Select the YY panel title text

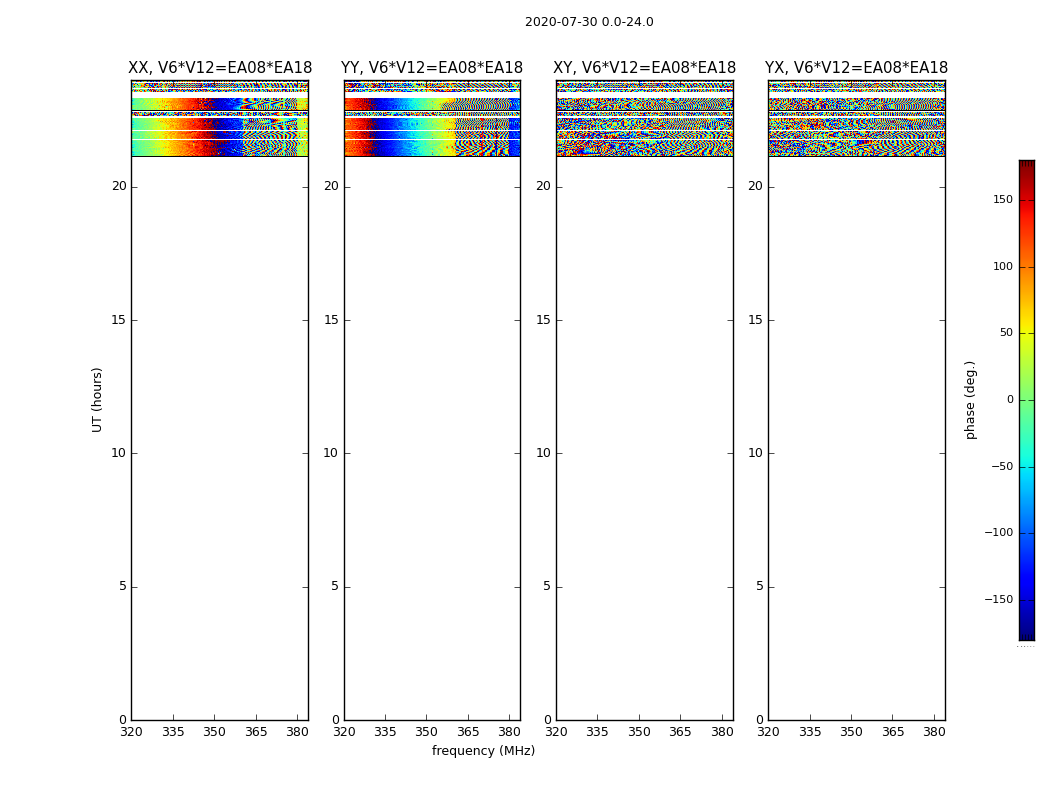(x=432, y=68)
